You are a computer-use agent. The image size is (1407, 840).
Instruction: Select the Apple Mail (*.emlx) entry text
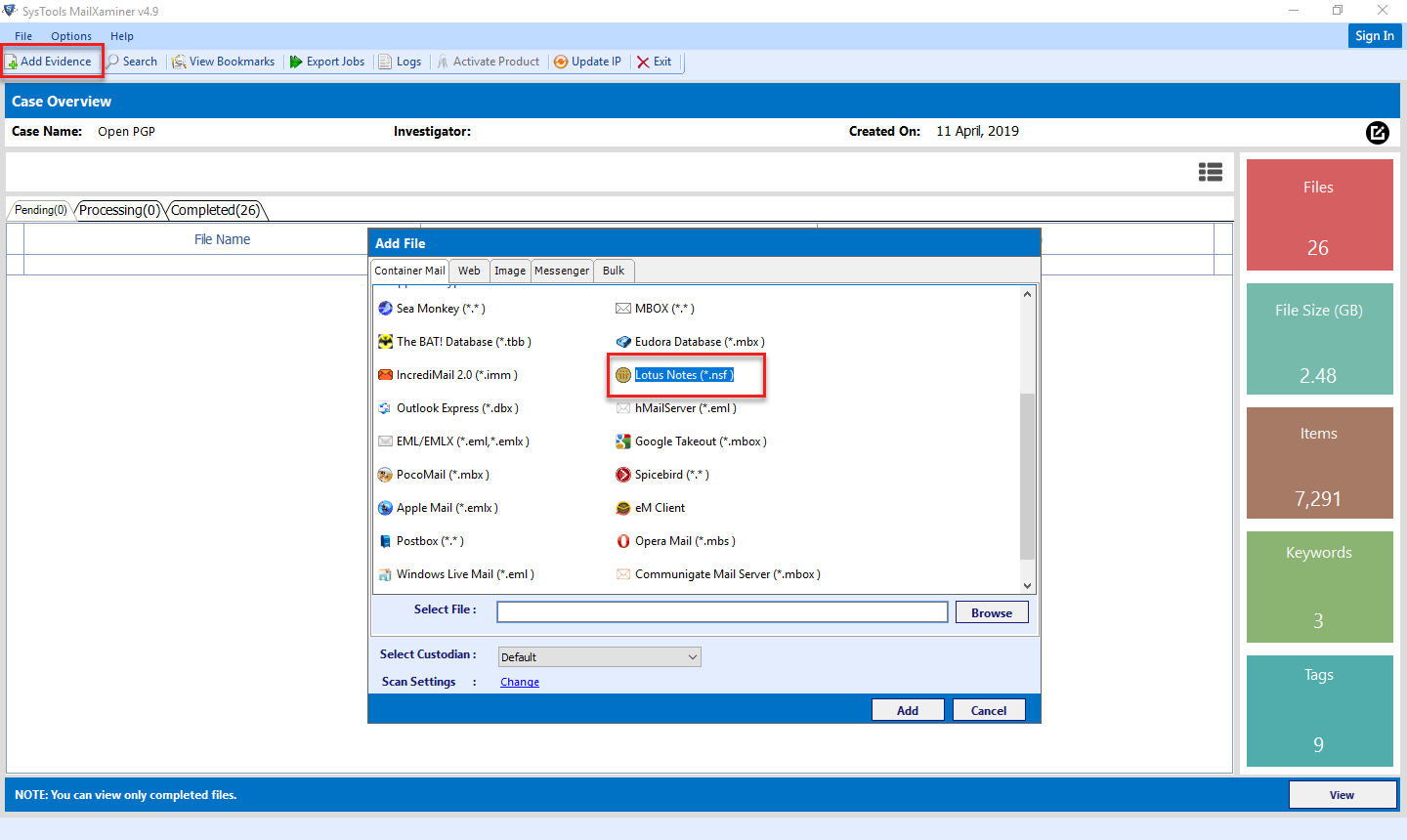point(448,508)
